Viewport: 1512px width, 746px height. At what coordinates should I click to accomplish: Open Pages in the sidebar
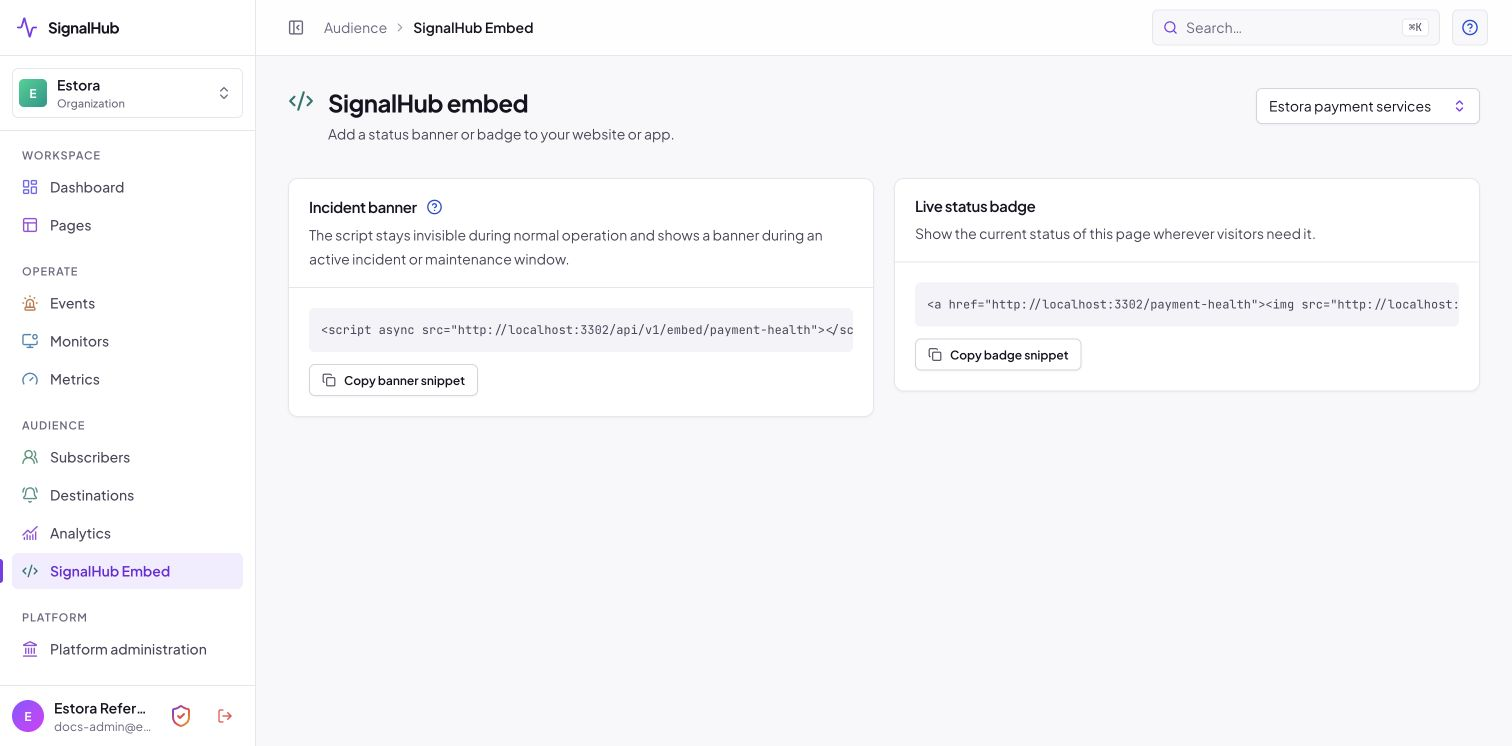[127, 225]
